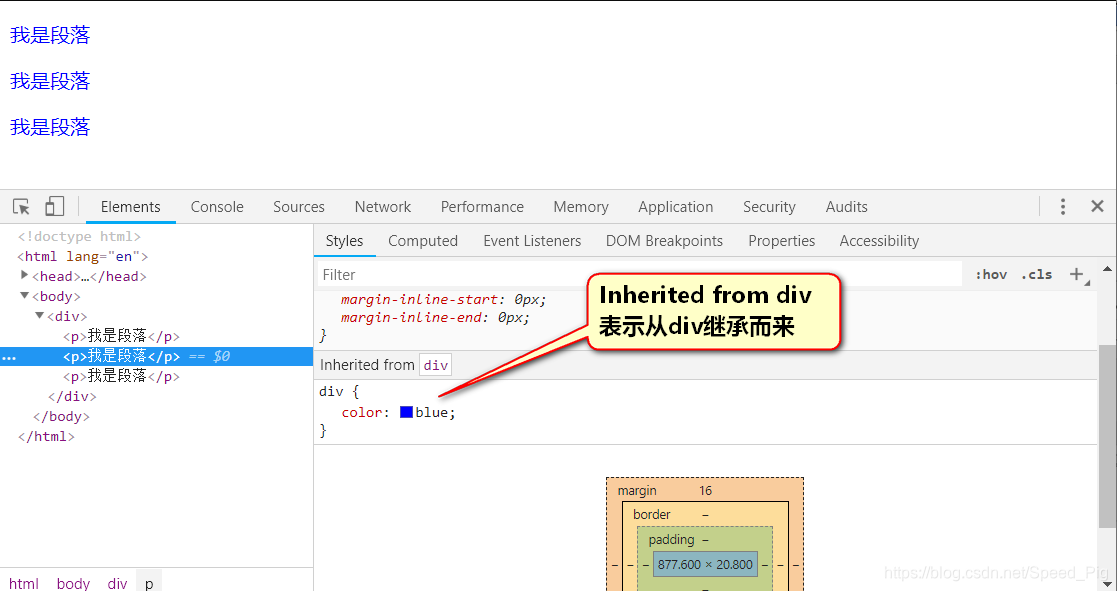Click p in the breadcrumb bar

(x=149, y=583)
